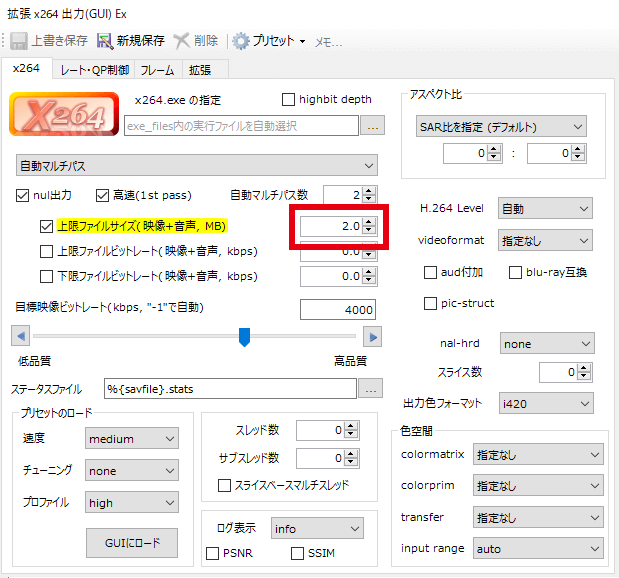Image resolution: width=619 pixels, height=578 pixels.
Task: Click browse button next to stats file
Action: coord(371,388)
